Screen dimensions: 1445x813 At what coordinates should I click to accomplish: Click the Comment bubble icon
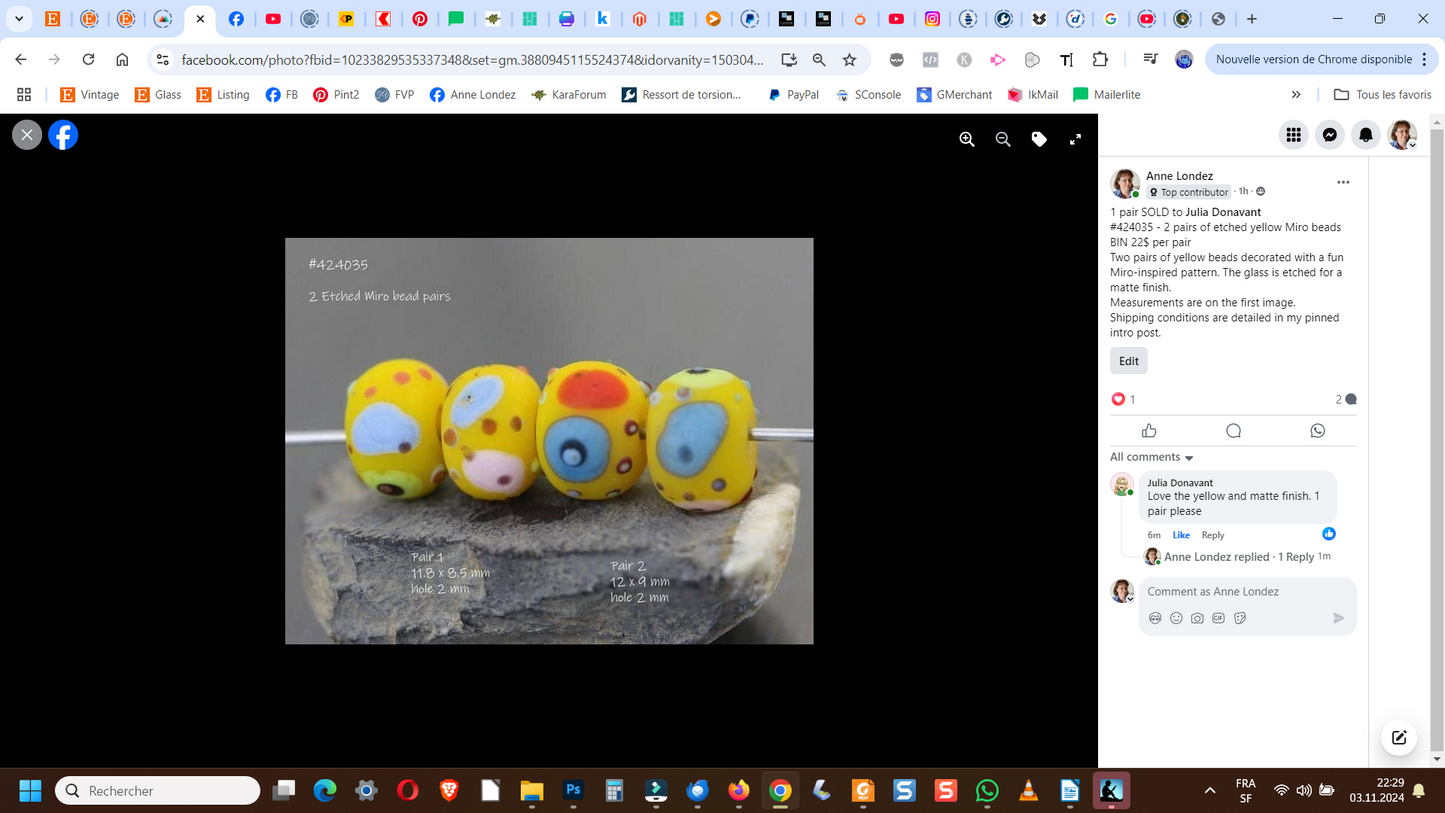(x=1233, y=430)
